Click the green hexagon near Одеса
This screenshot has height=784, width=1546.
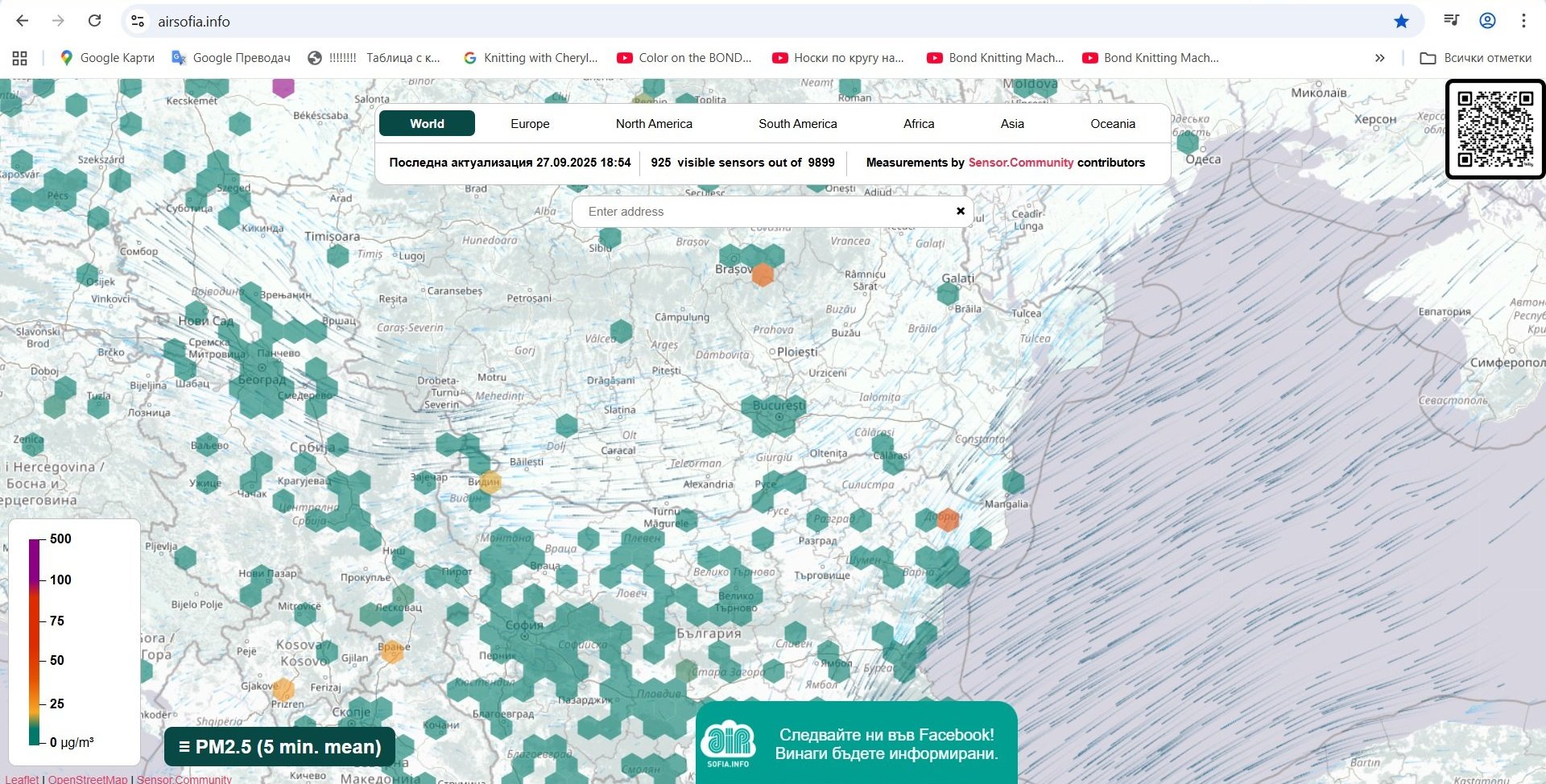click(x=1188, y=142)
